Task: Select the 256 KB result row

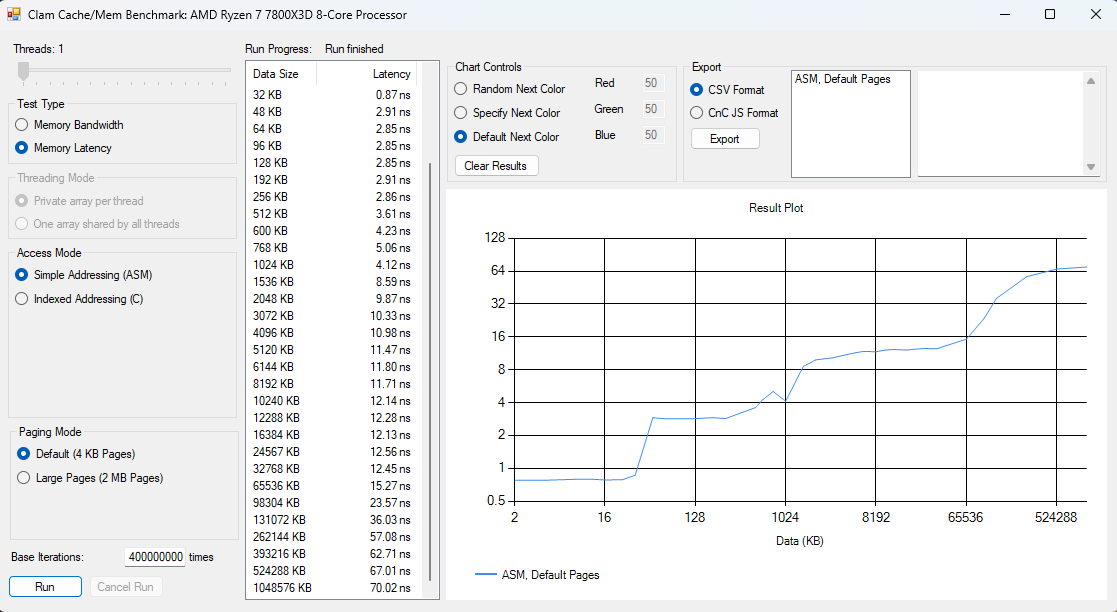Action: pyautogui.click(x=334, y=197)
